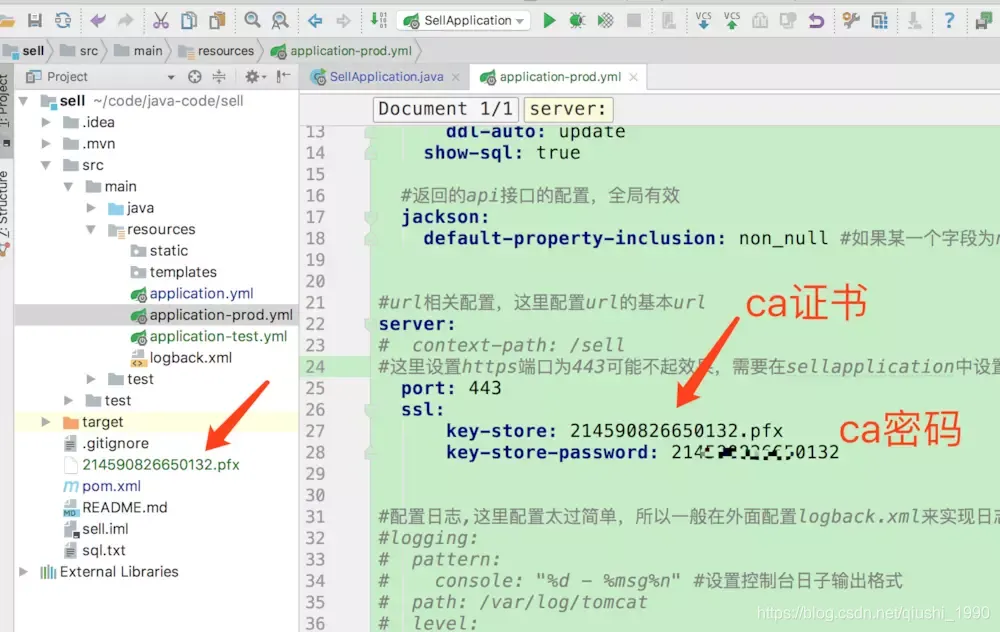Close the SellApplication.java tab
1000x632 pixels.
click(456, 77)
